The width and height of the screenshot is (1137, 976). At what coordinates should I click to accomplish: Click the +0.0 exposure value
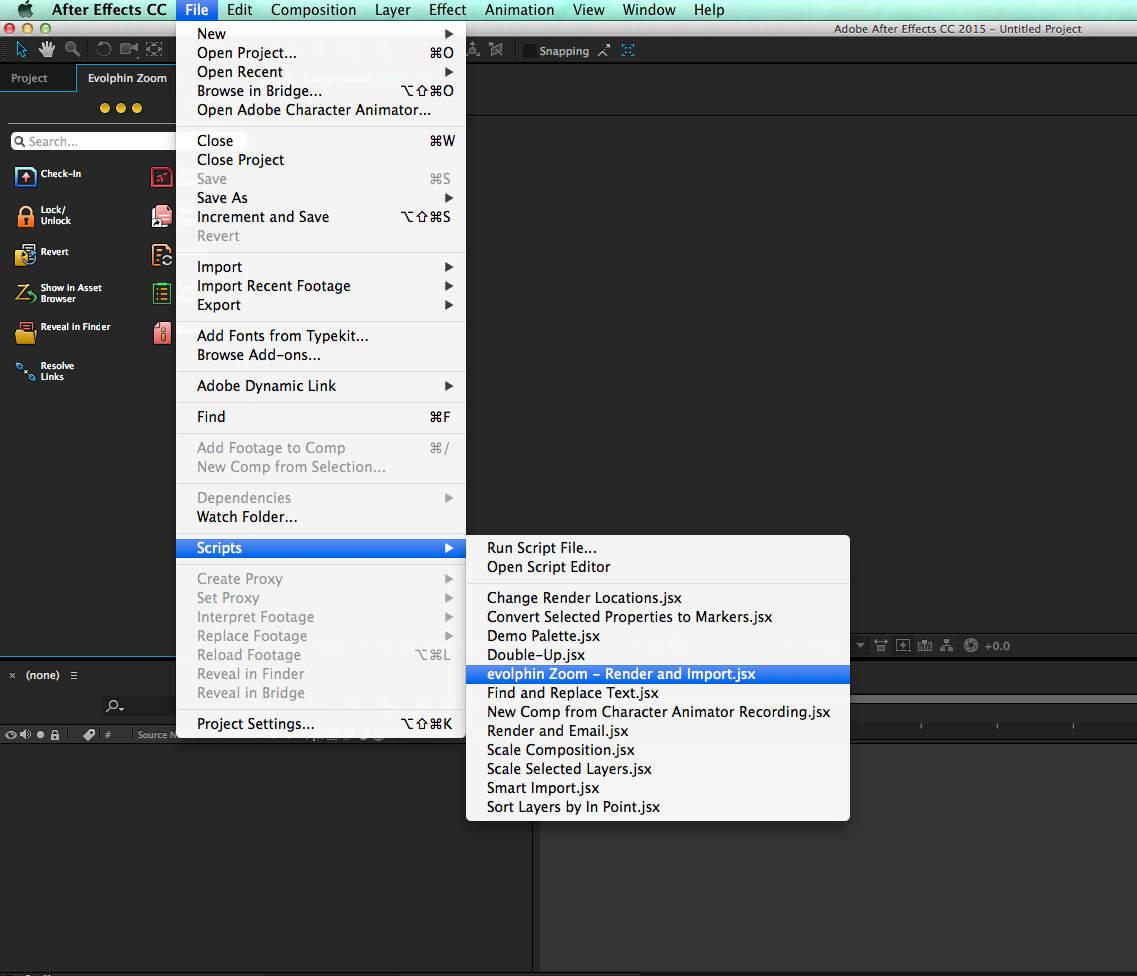pyautogui.click(x=997, y=646)
